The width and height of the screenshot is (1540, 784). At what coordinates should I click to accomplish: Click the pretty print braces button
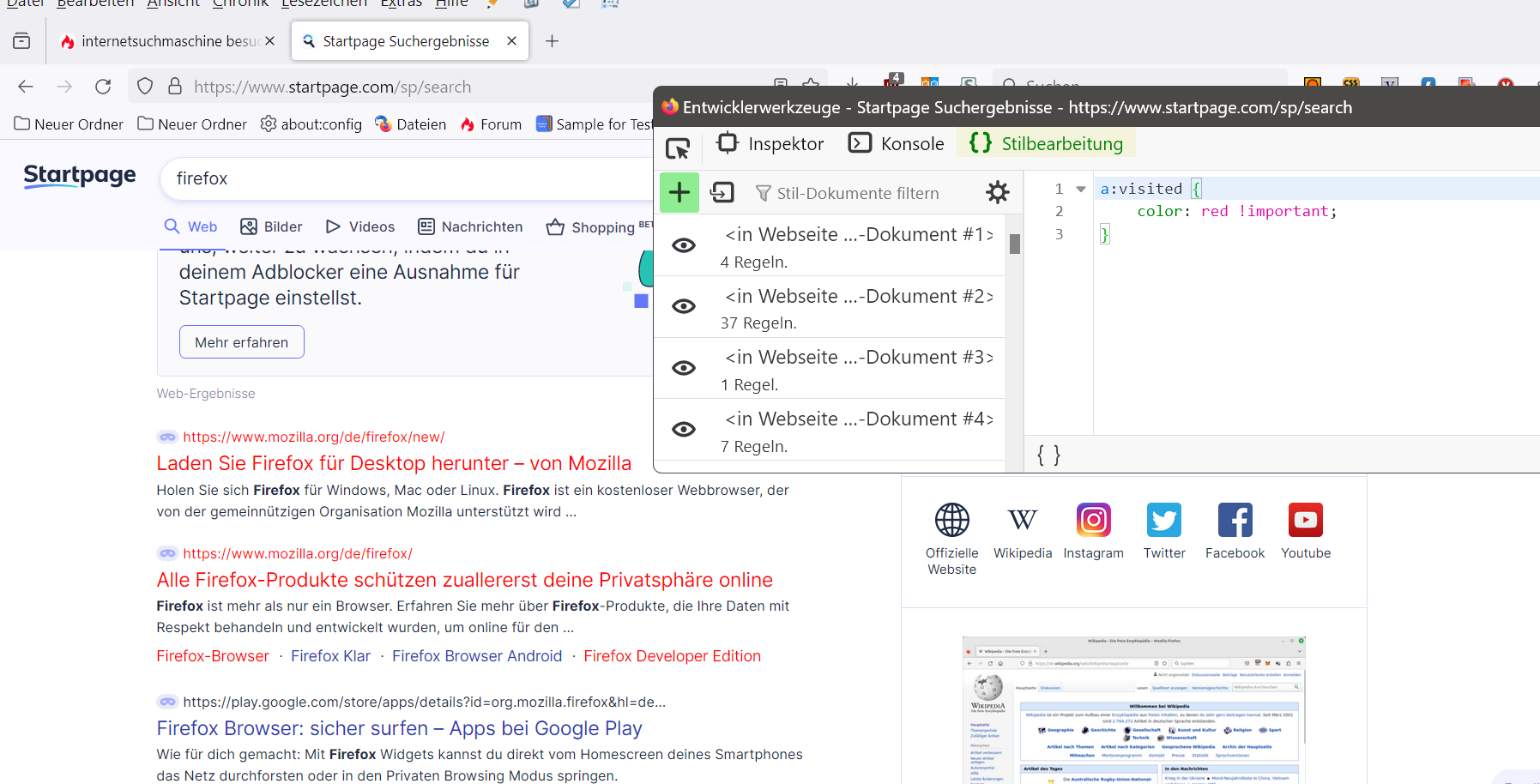(x=1048, y=455)
